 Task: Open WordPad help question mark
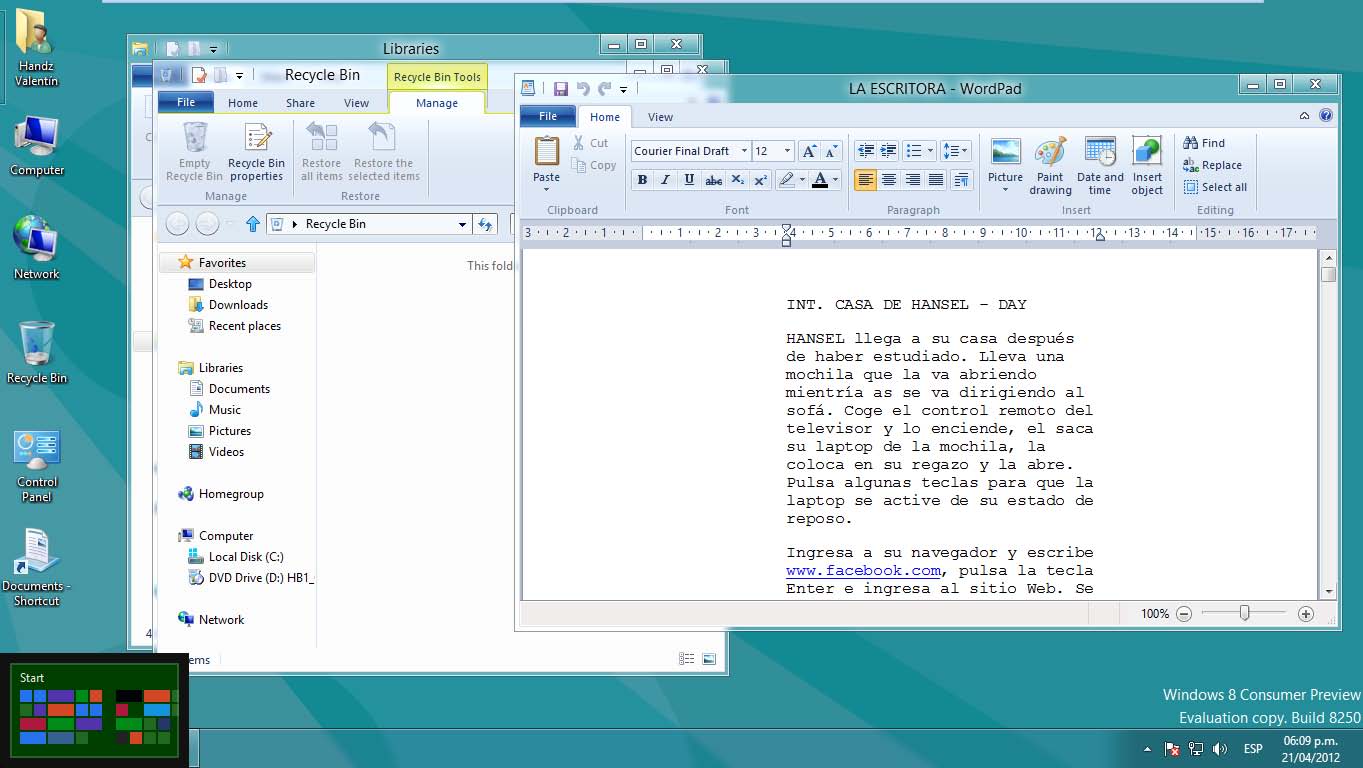pos(1326,116)
